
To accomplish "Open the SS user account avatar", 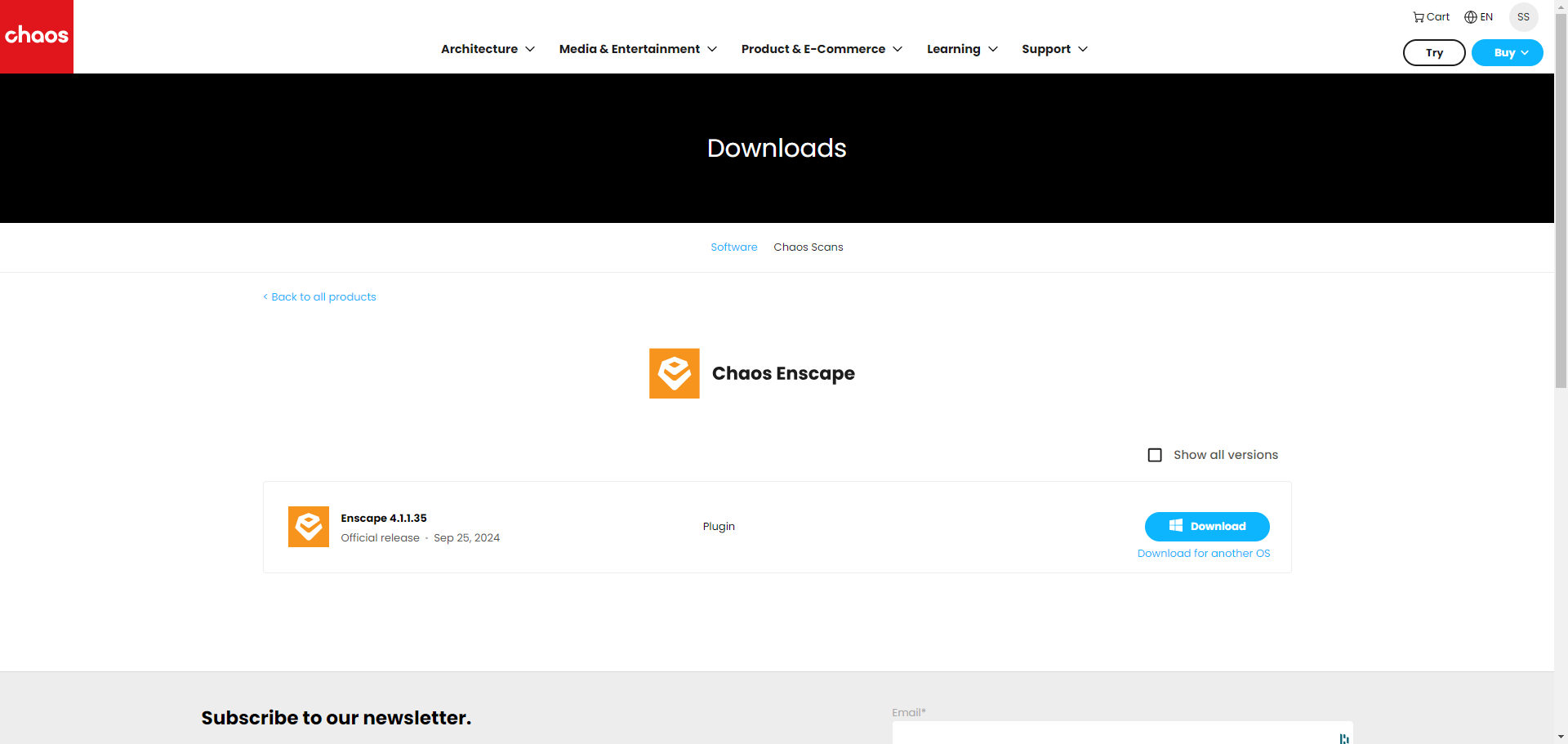I will [x=1523, y=17].
